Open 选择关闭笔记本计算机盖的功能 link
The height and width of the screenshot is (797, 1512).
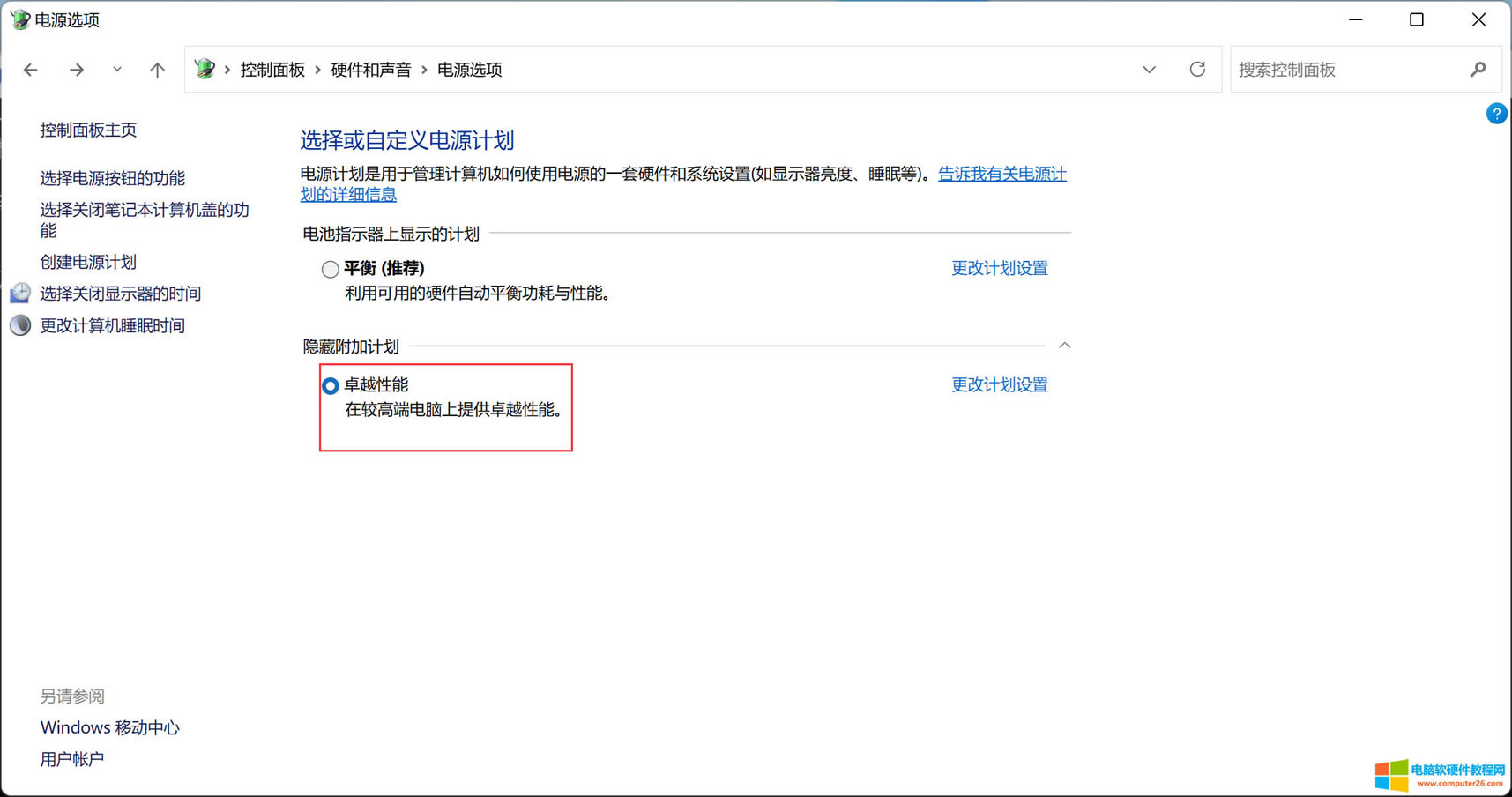(145, 220)
